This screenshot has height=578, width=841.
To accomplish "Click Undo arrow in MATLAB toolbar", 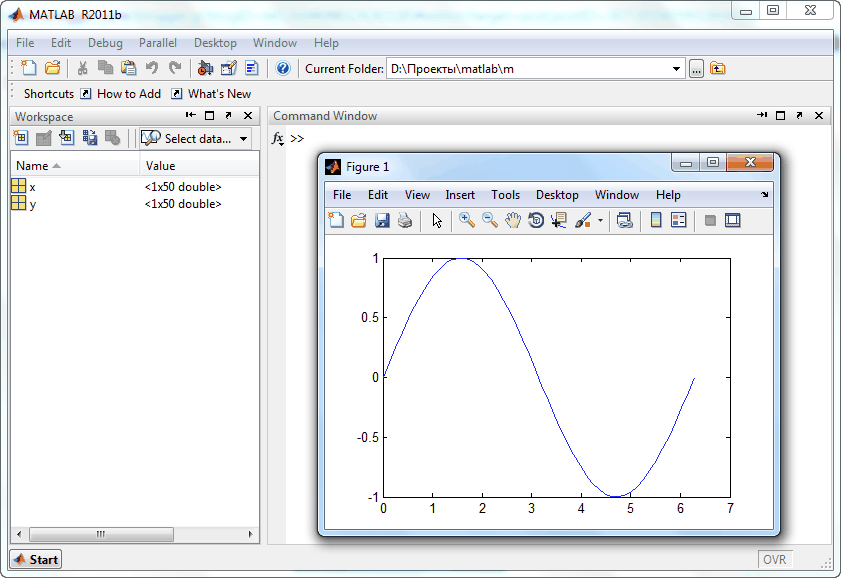I will pyautogui.click(x=152, y=68).
